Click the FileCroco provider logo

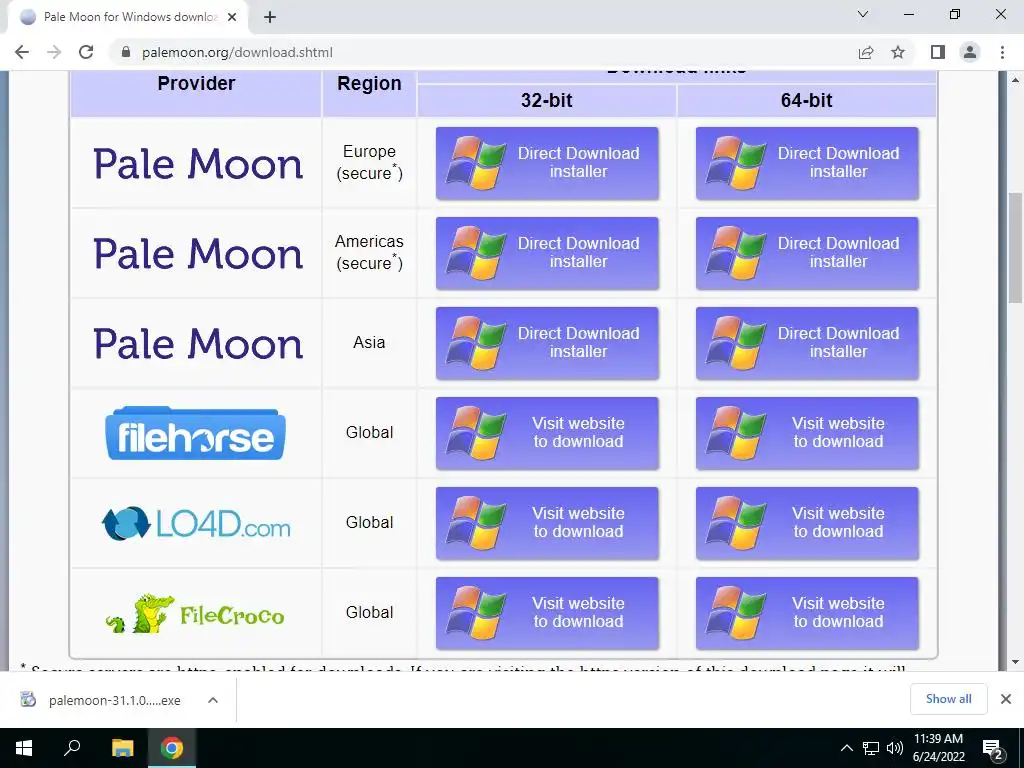coord(195,614)
